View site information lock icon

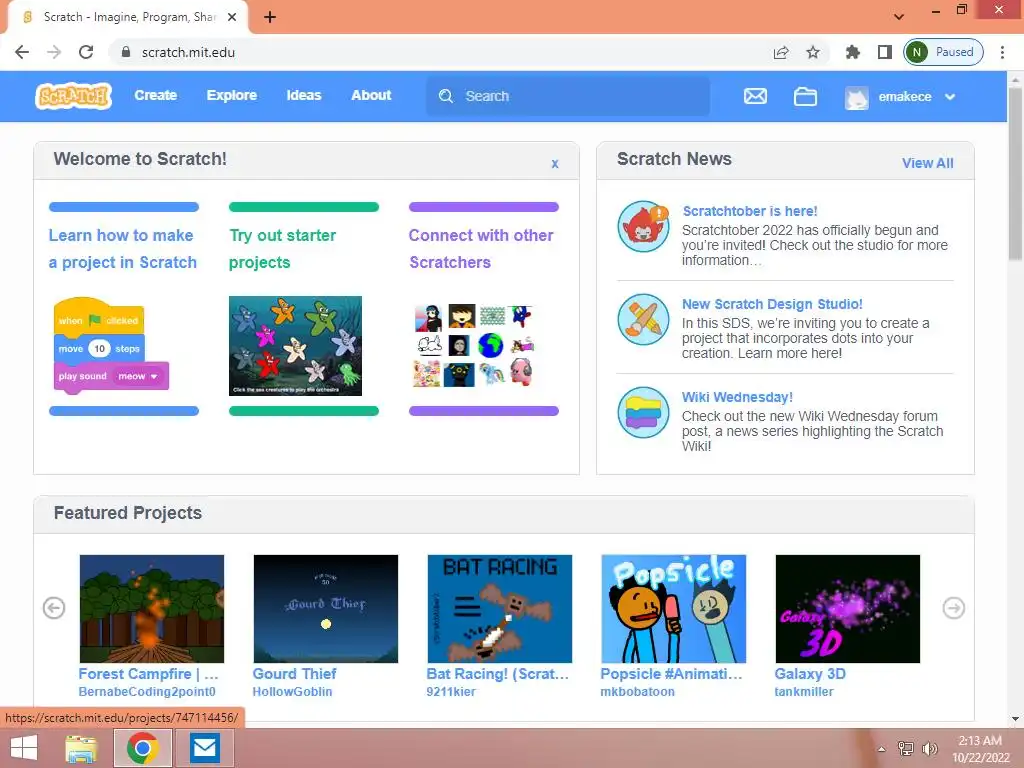coord(126,52)
